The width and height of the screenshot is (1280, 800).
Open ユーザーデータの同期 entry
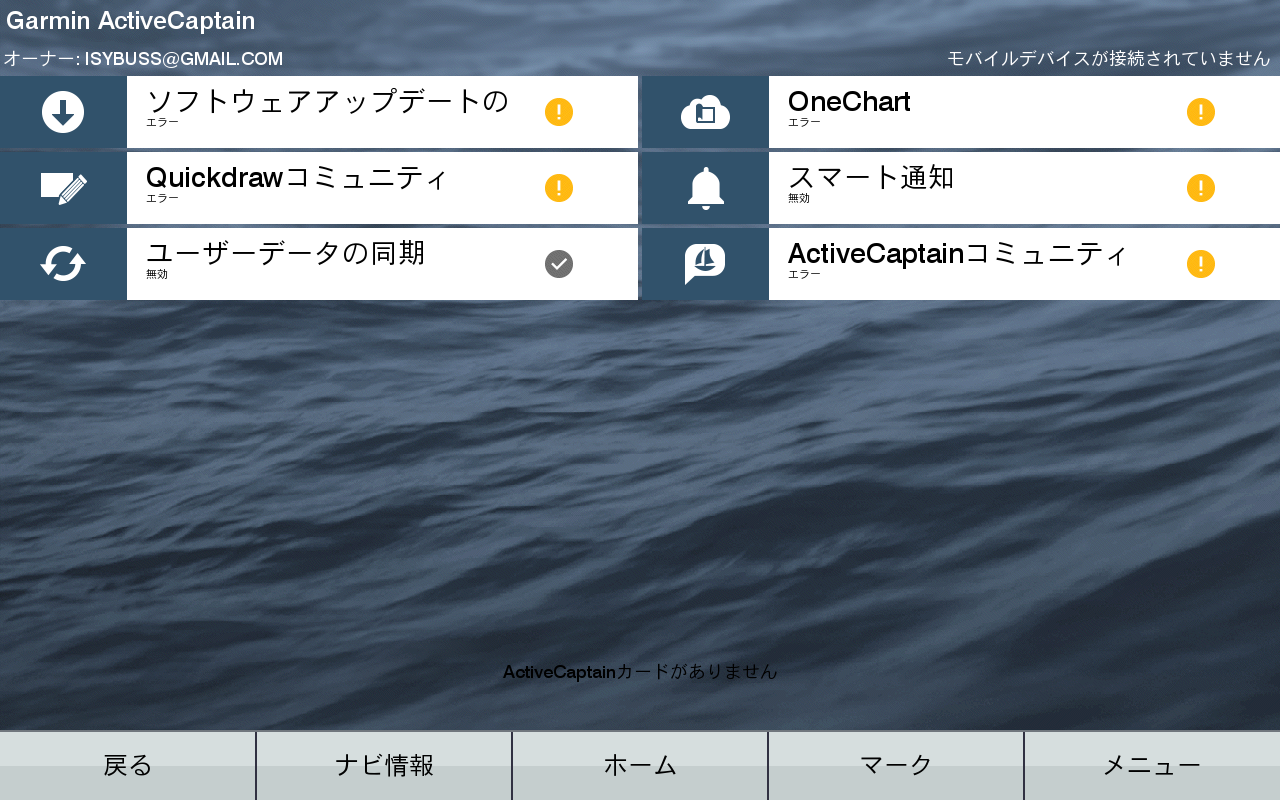(x=319, y=264)
